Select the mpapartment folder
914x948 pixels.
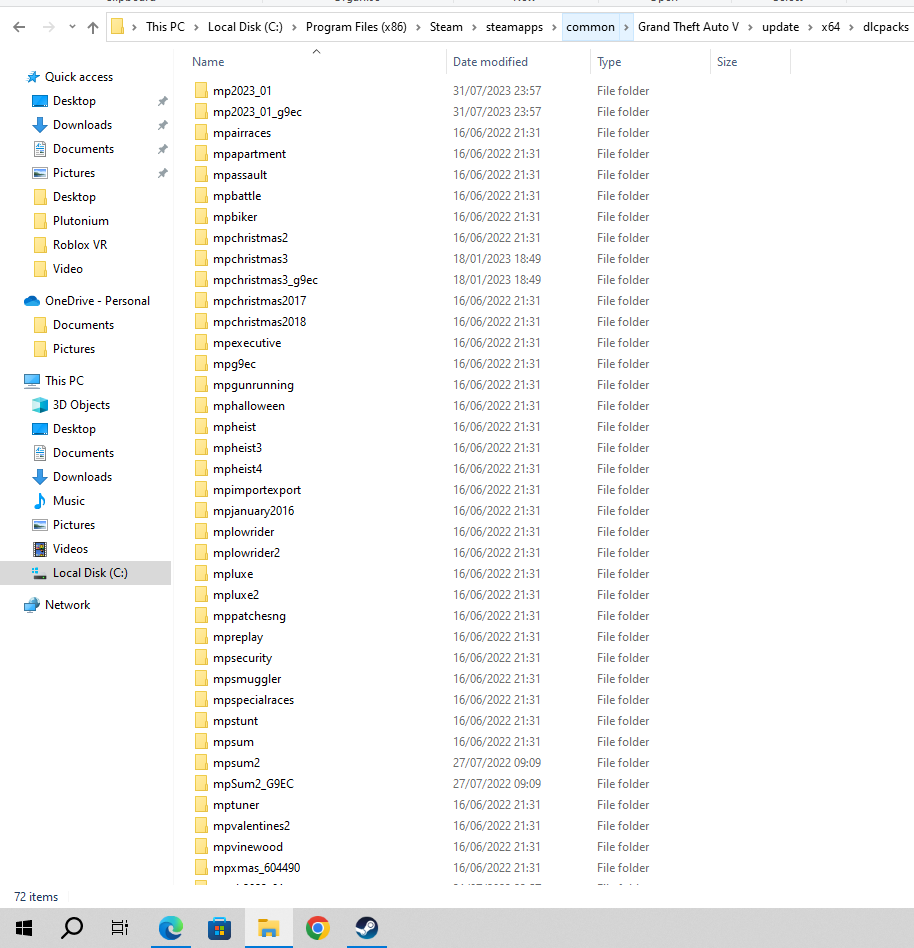point(249,154)
